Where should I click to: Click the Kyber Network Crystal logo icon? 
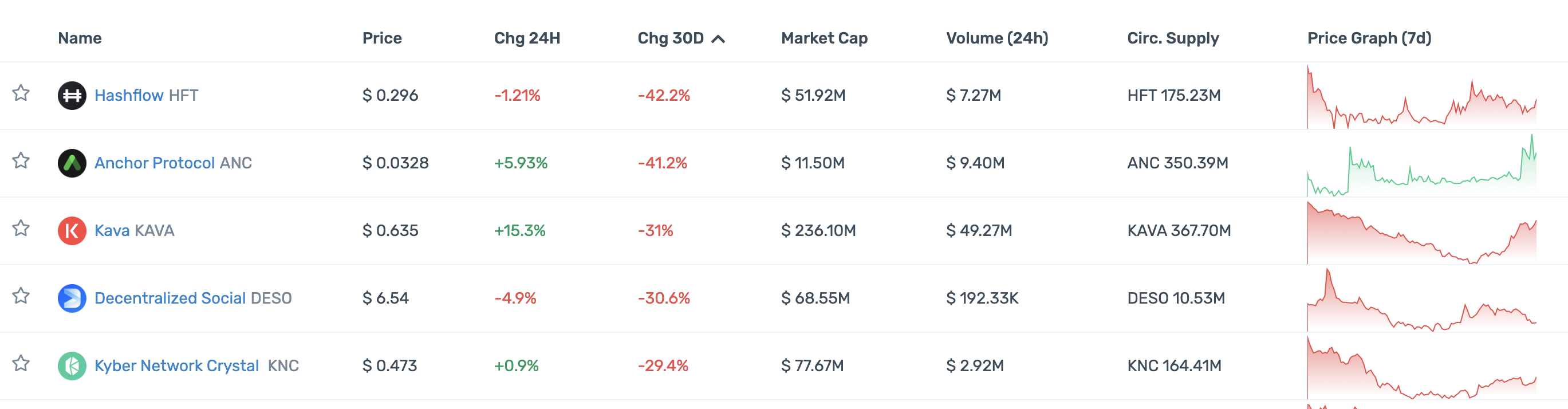pyautogui.click(x=72, y=366)
